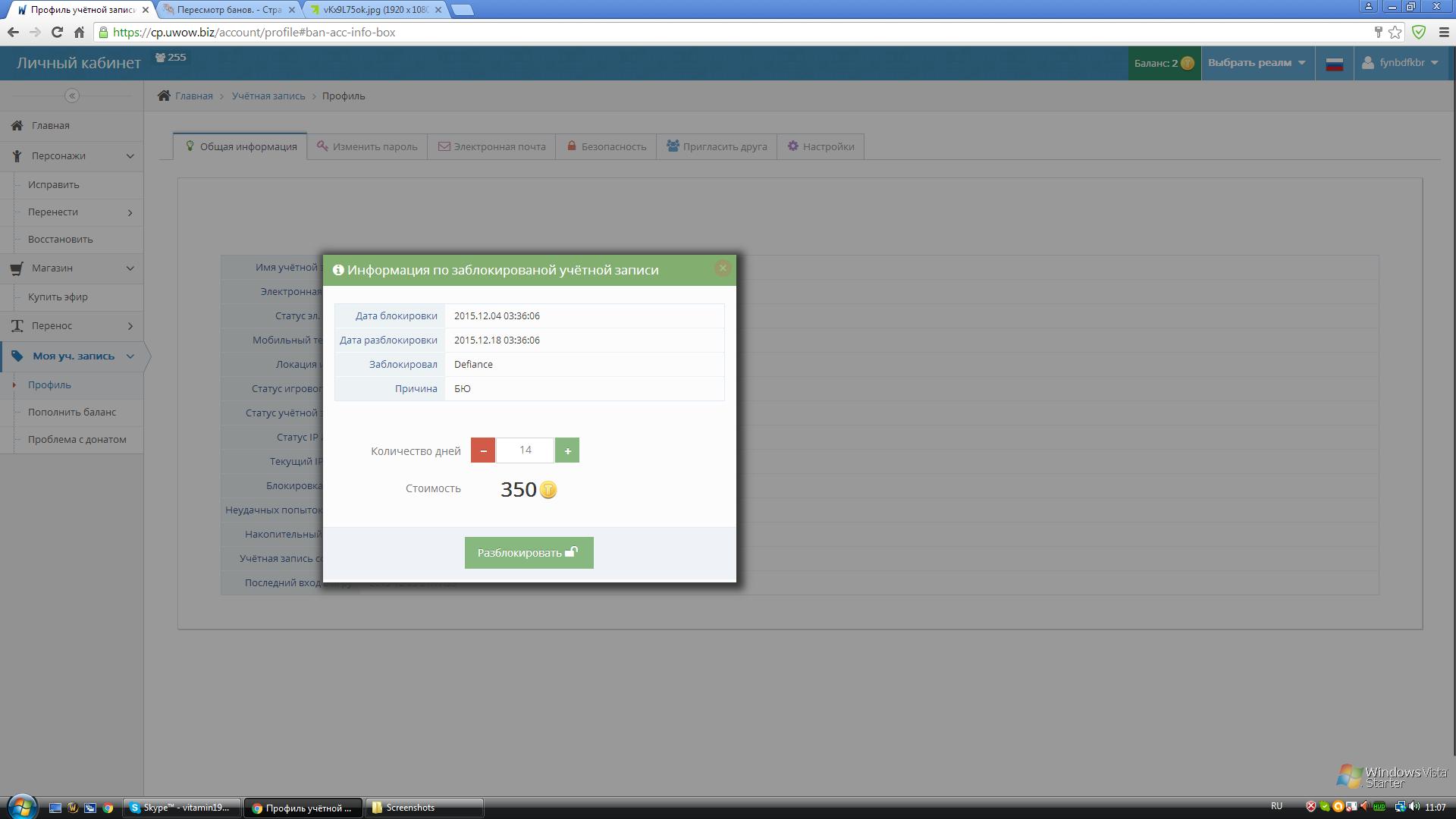1456x819 pixels.
Task: Click the days quantity input field
Action: pos(525,450)
